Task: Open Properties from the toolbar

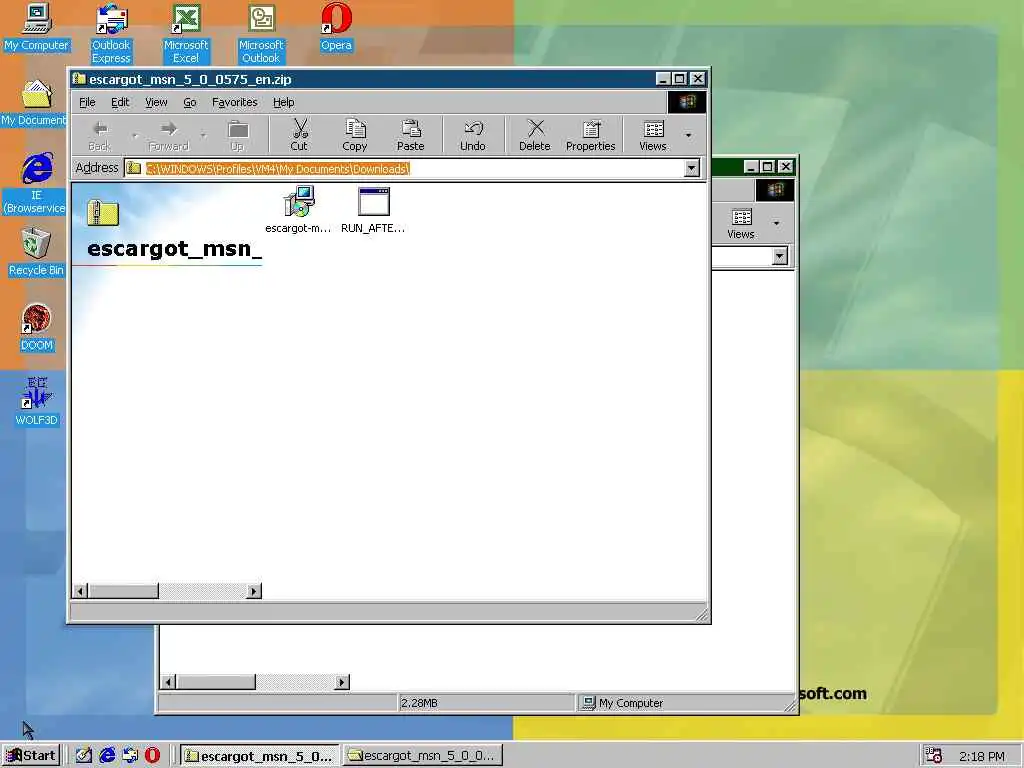Action: coord(590,135)
